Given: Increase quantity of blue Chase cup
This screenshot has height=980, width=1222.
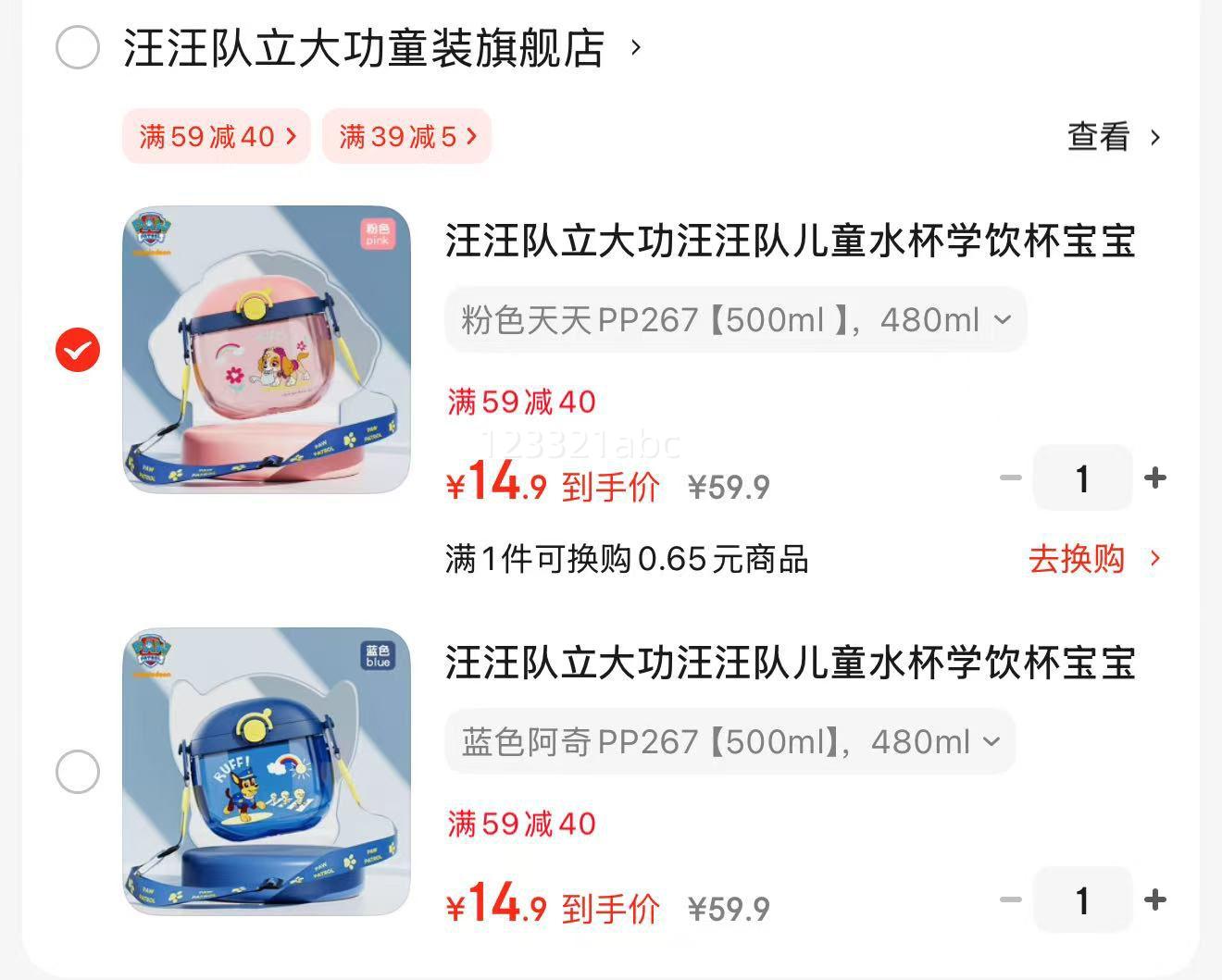Looking at the screenshot, I should click(x=1154, y=899).
